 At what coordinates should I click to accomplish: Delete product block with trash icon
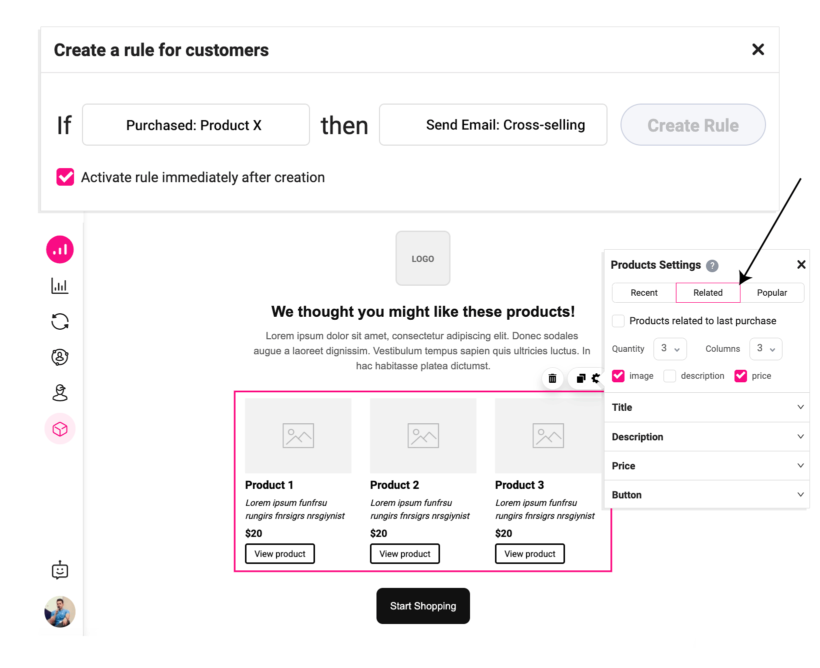553,379
